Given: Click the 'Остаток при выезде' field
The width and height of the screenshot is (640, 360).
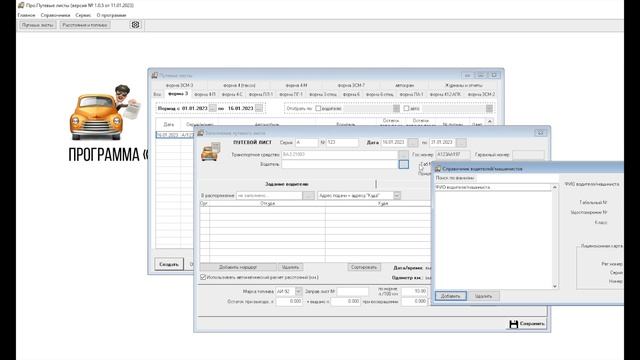Looking at the screenshot, I should pos(289,301).
